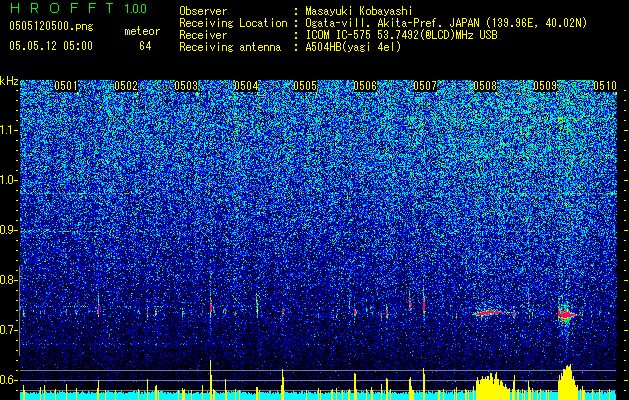The width and height of the screenshot is (629, 400).
Task: Click the Receiving antenna label
Action: tap(230, 47)
